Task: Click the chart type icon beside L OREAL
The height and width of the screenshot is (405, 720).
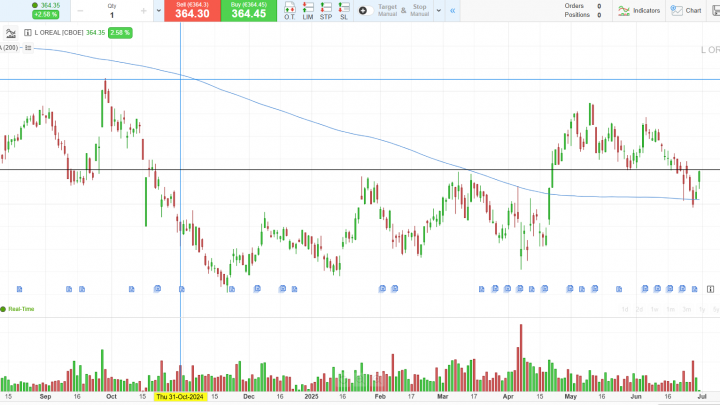Action: coord(12,33)
